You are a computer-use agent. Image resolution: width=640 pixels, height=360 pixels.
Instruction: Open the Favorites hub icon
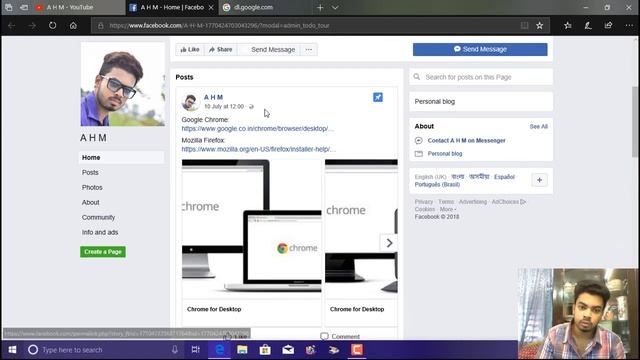pyautogui.click(x=568, y=25)
